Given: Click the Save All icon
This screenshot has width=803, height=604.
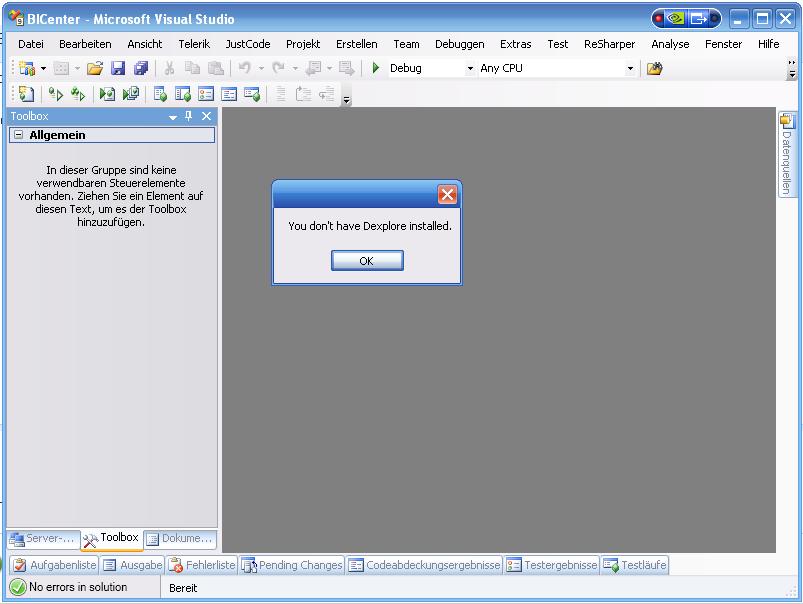Looking at the screenshot, I should (x=141, y=68).
